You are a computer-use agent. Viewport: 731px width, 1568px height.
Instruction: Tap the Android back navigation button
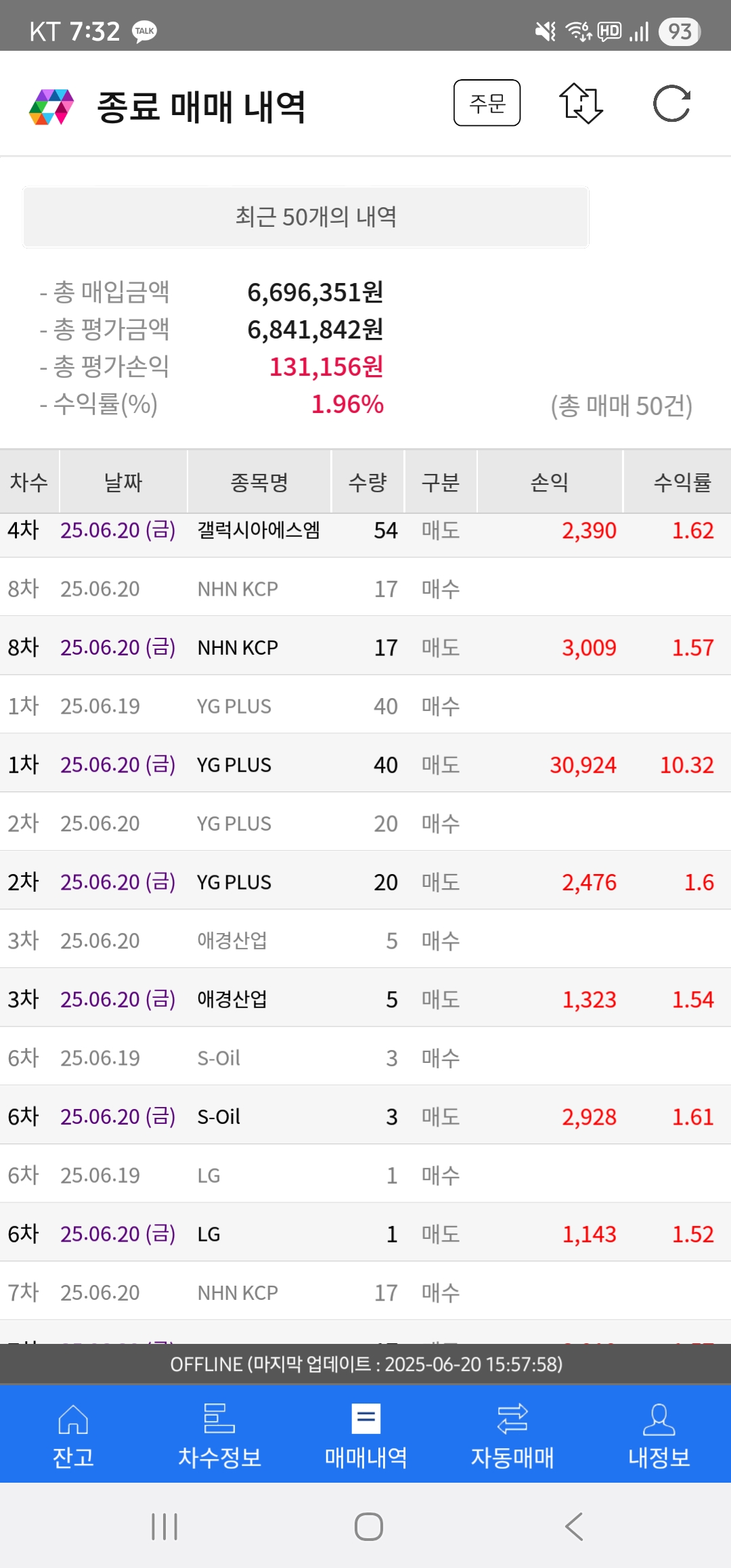point(574,1527)
